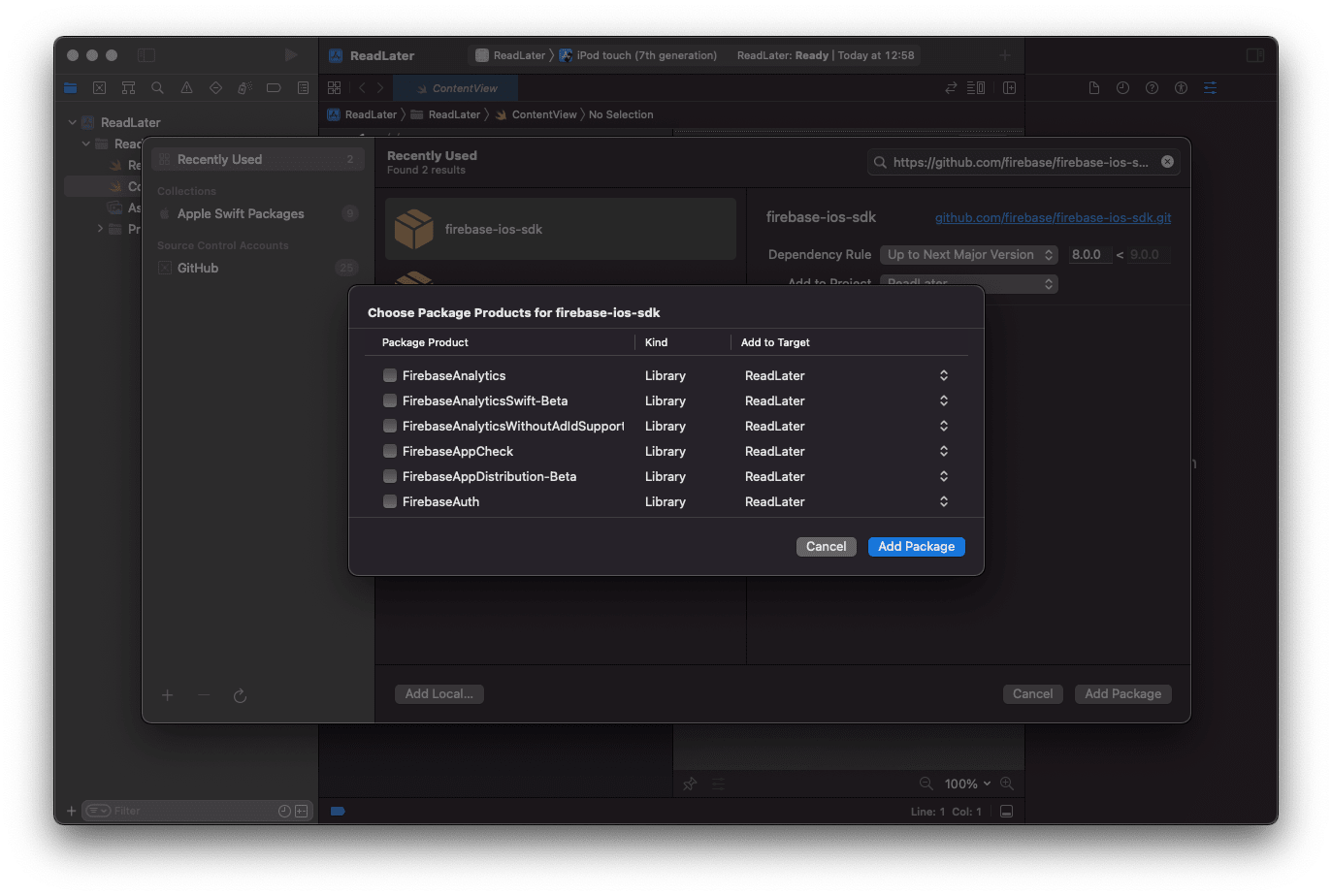The height and width of the screenshot is (896, 1332).
Task: Open the Project navigator folder icon
Action: tap(70, 87)
